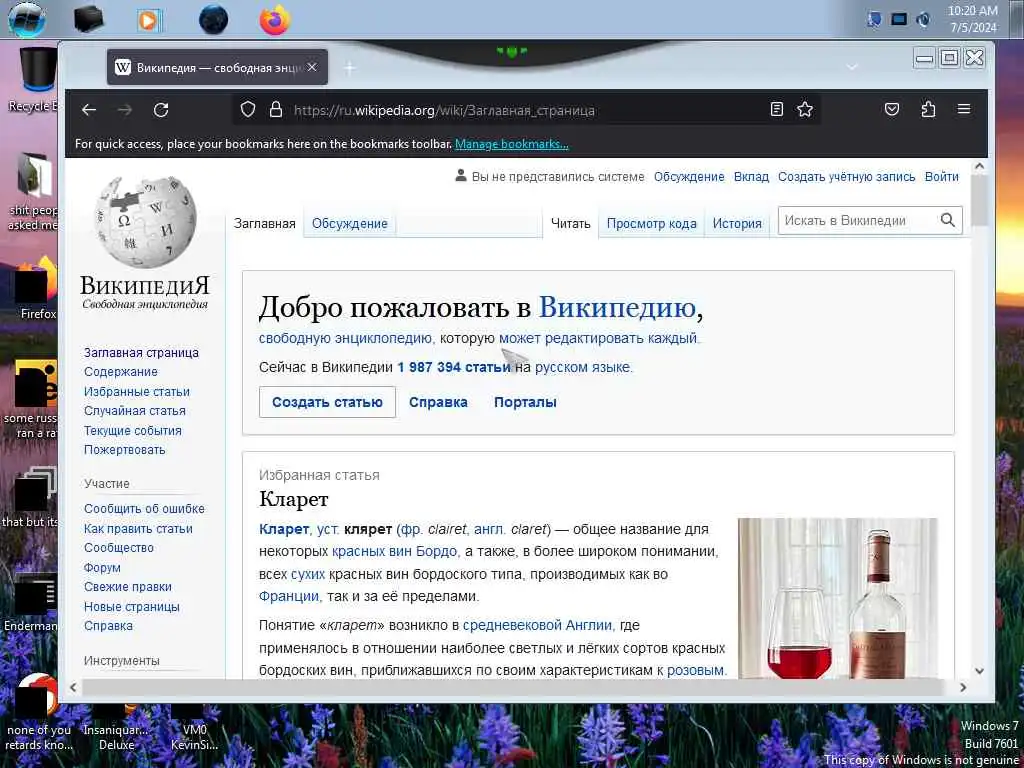Open the VM0 KevinSi desktop shortcut
The image size is (1024, 768).
(194, 728)
